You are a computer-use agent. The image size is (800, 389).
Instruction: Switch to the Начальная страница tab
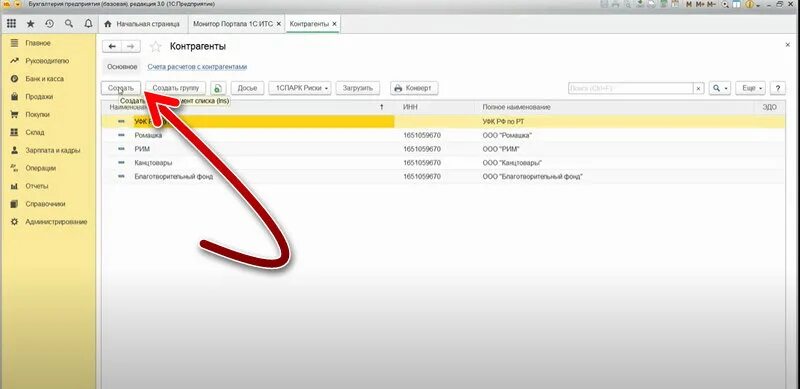click(142, 24)
